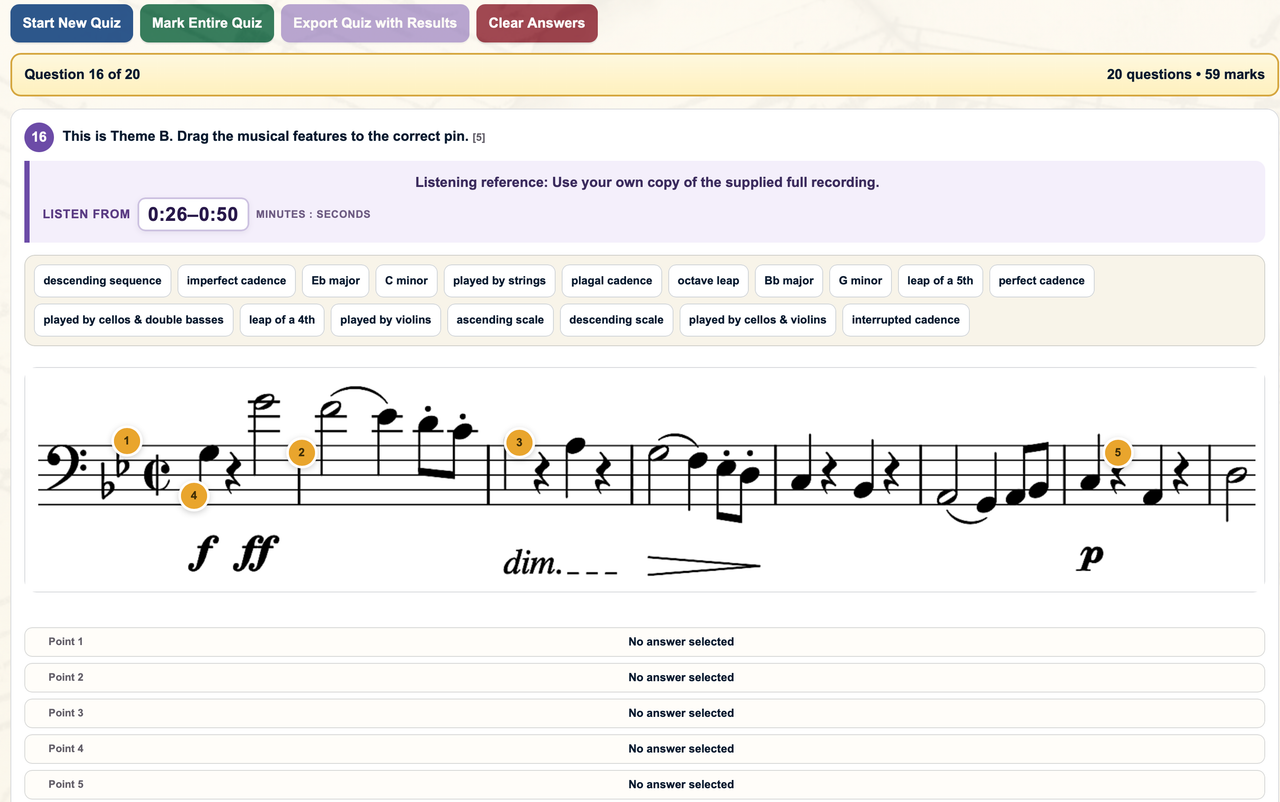Image resolution: width=1280 pixels, height=802 pixels.
Task: Click Mark Entire Quiz
Action: pos(207,23)
